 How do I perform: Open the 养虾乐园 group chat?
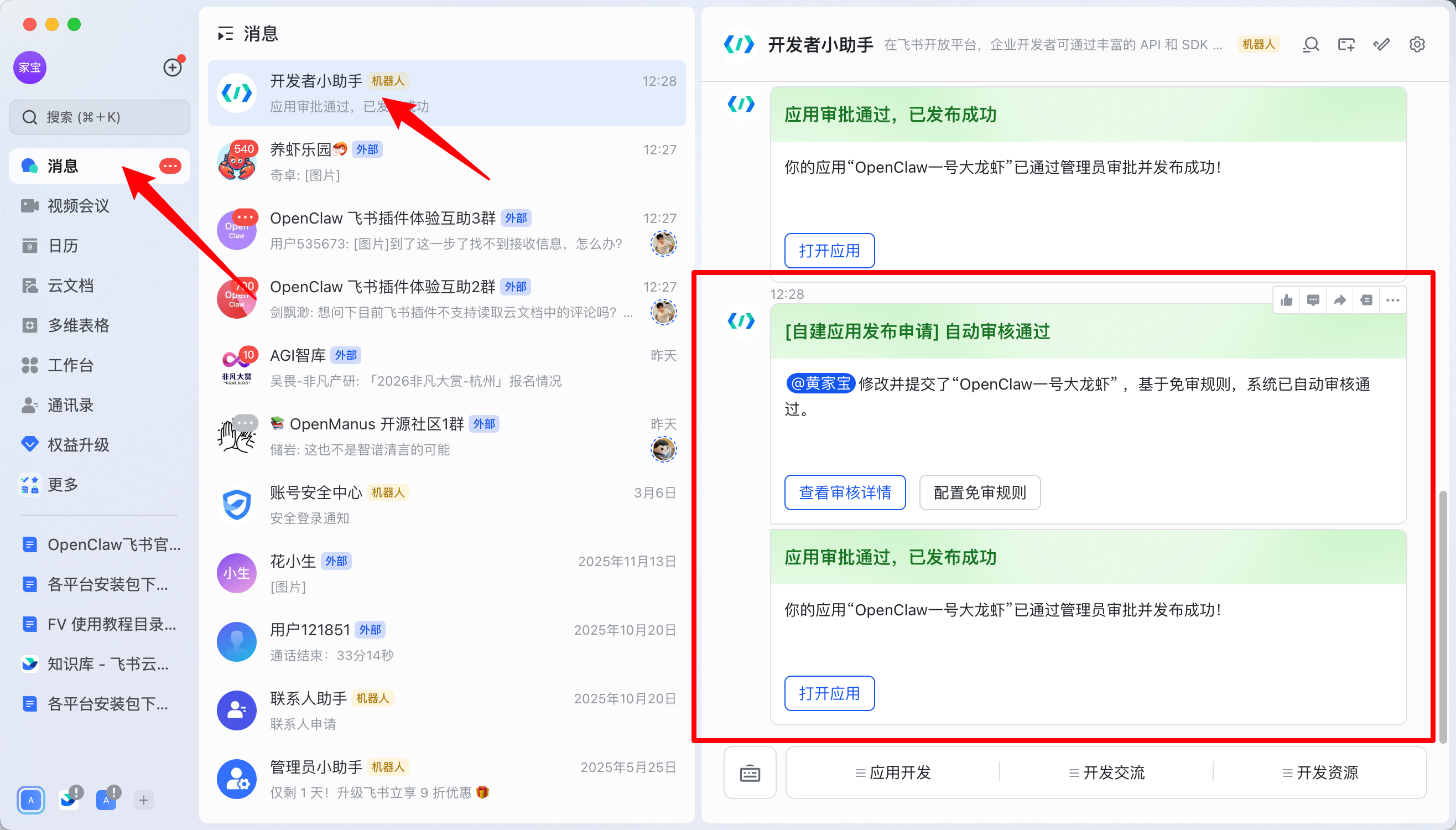447,162
